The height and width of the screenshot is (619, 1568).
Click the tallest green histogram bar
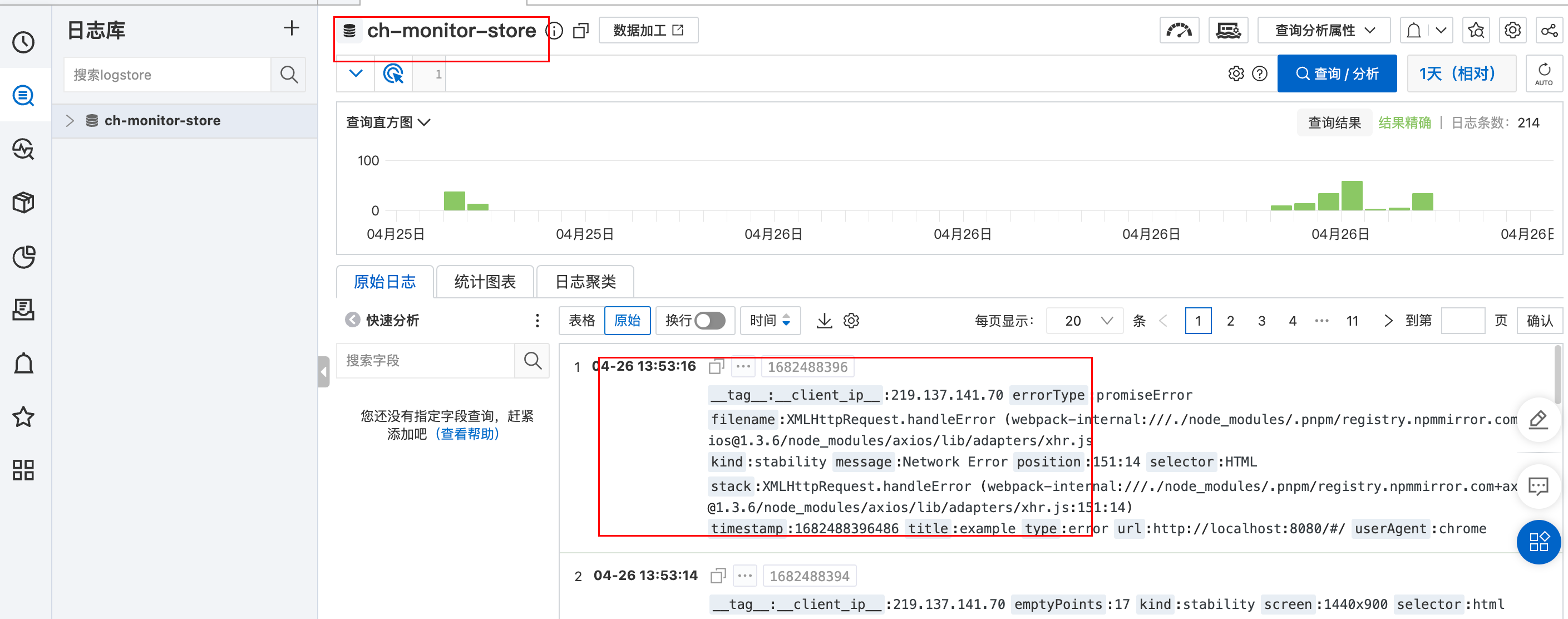[1352, 195]
